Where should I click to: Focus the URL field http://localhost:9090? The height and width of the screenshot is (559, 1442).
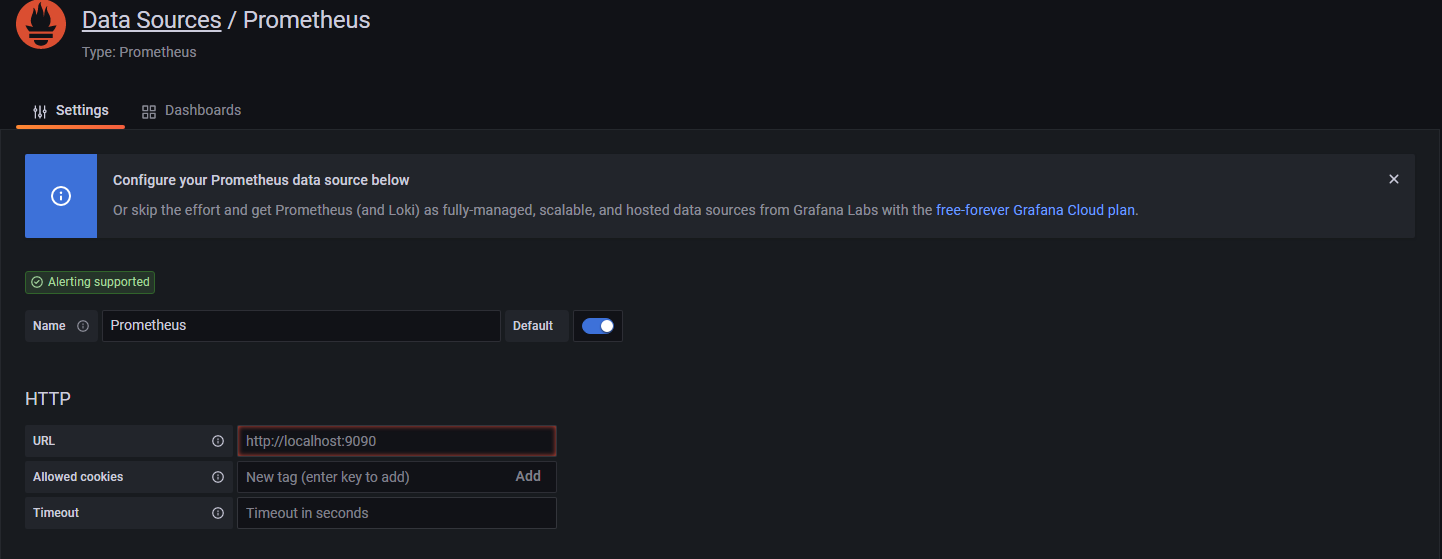pos(397,441)
